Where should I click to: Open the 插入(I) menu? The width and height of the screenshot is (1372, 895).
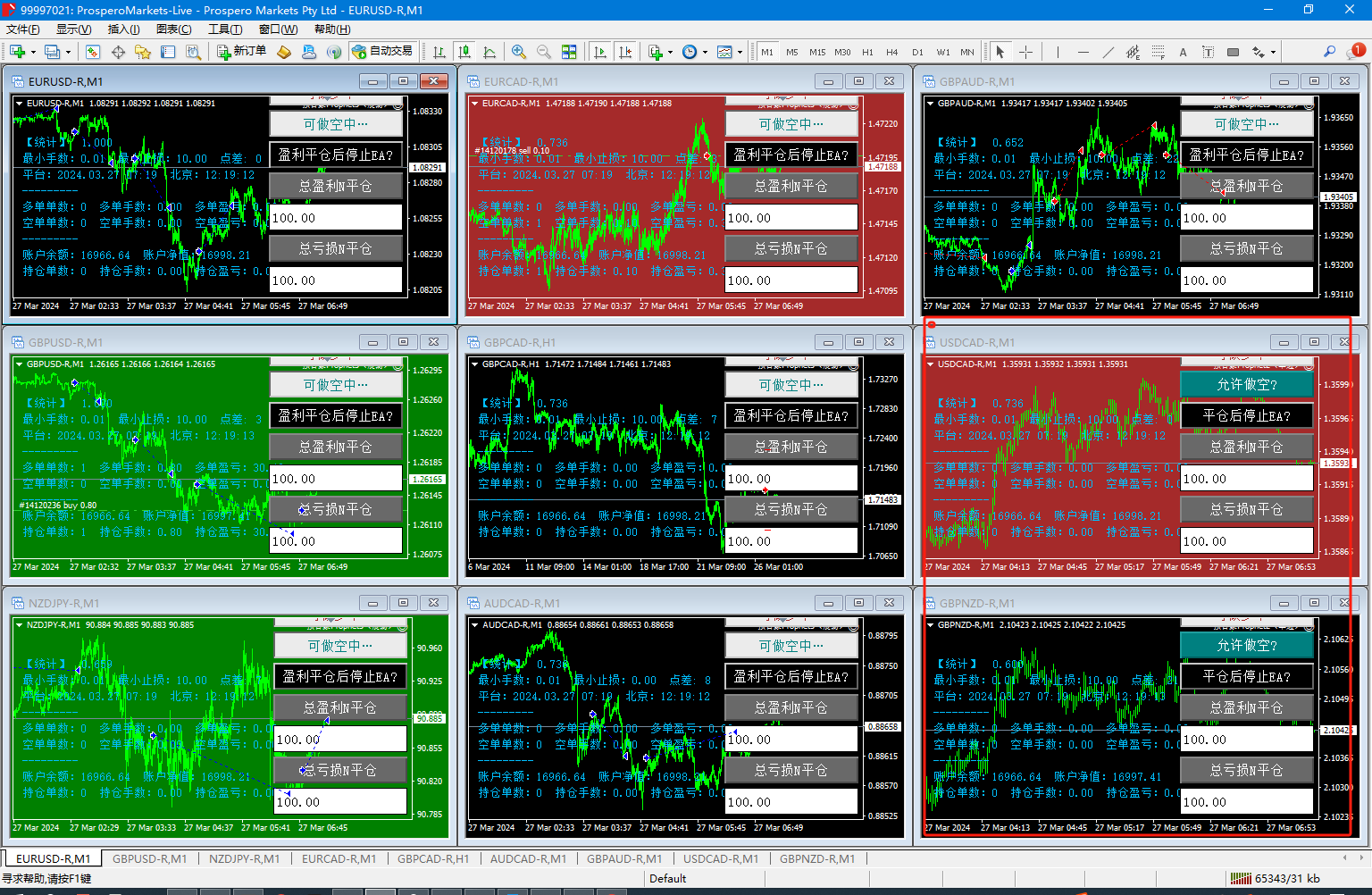click(x=123, y=29)
